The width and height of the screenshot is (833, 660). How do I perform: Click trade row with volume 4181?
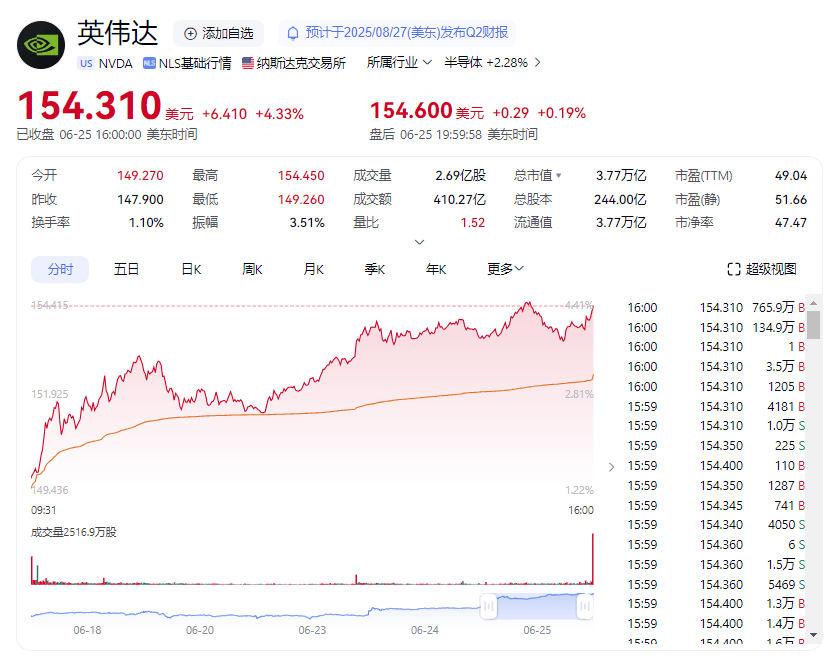pos(716,407)
